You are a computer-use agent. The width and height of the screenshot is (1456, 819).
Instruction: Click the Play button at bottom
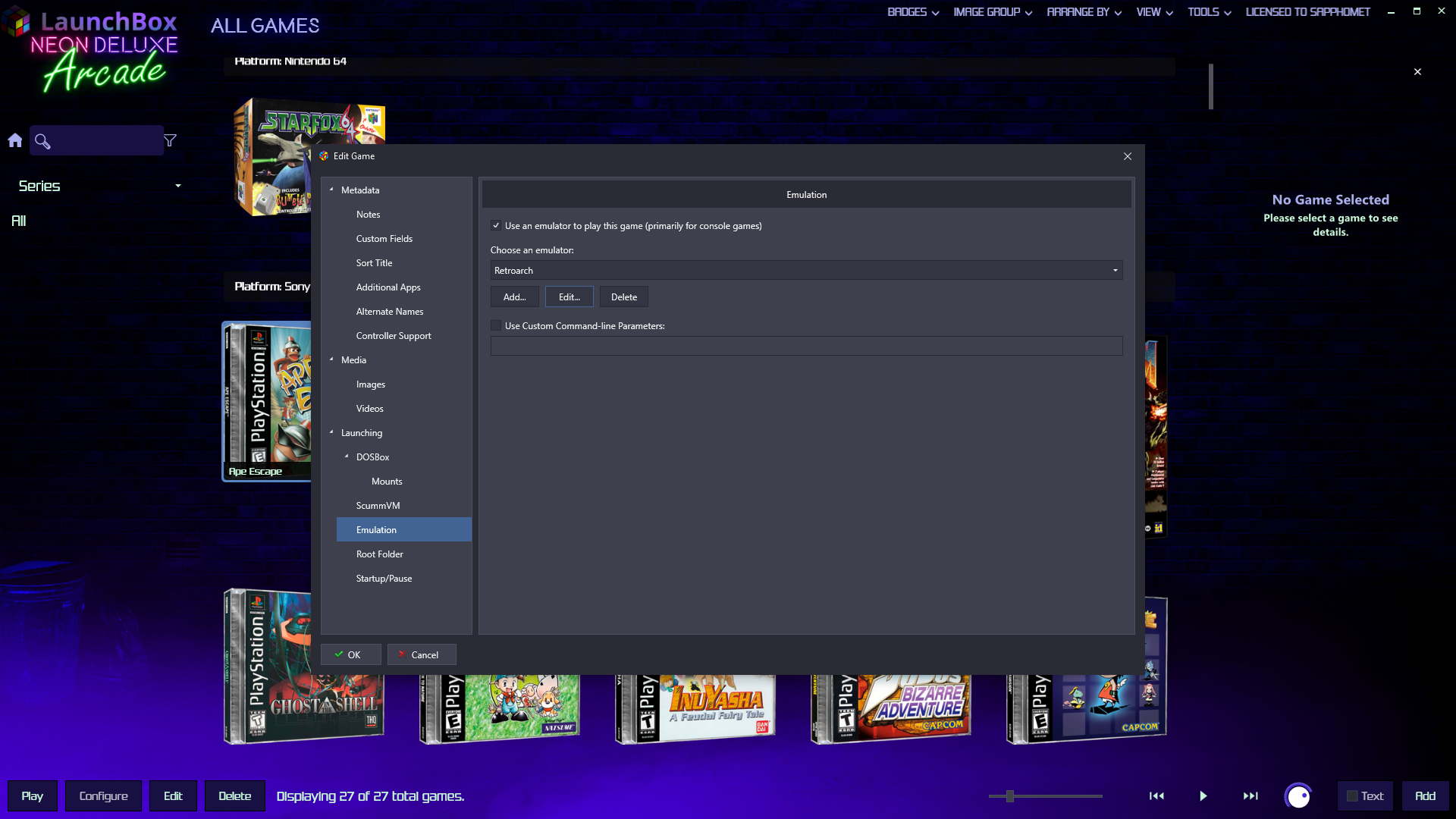[x=32, y=795]
